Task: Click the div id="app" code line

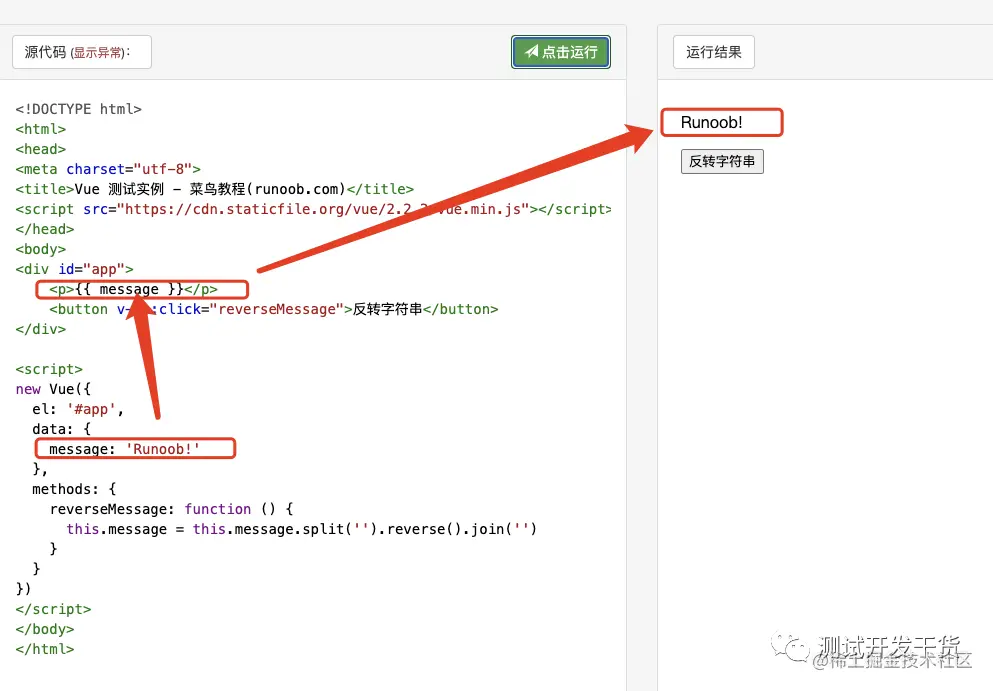Action: tap(75, 269)
